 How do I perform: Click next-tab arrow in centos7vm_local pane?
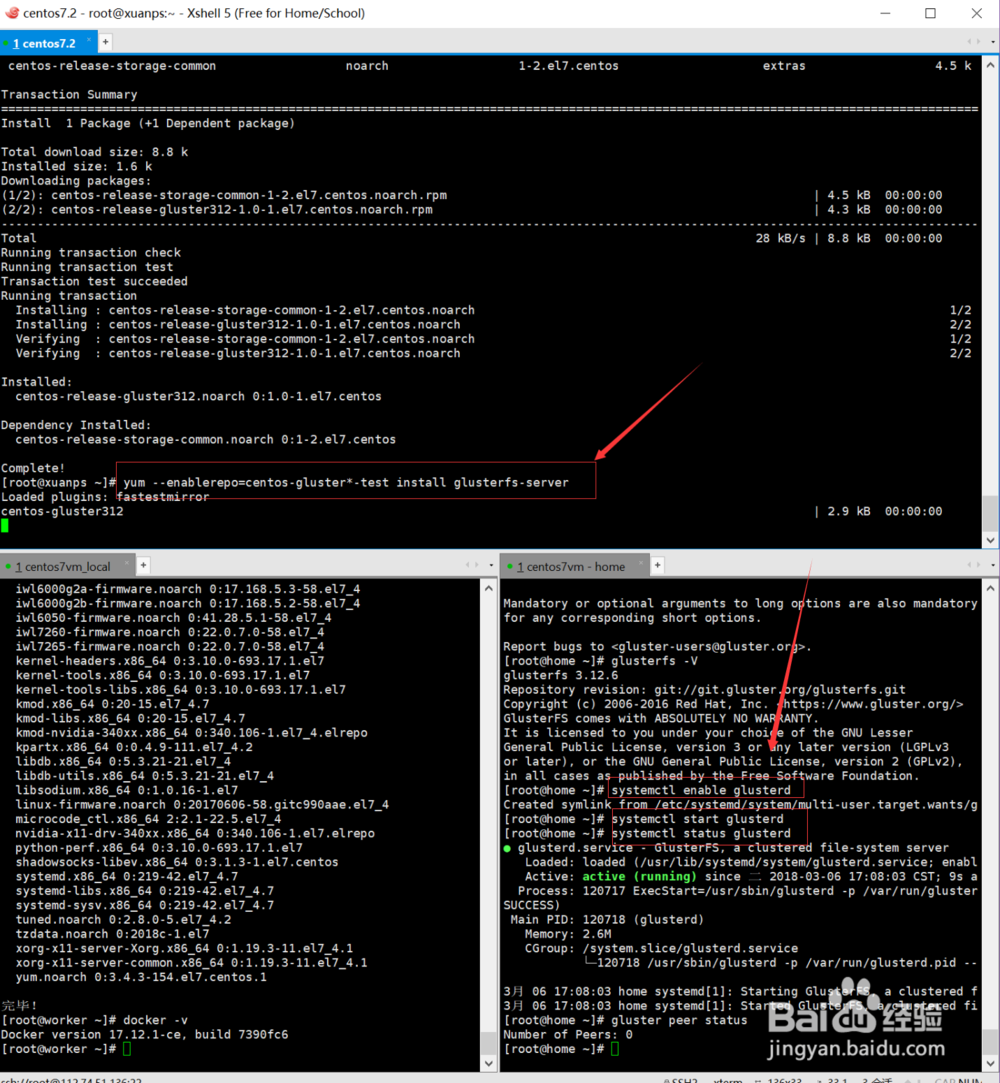(x=477, y=565)
